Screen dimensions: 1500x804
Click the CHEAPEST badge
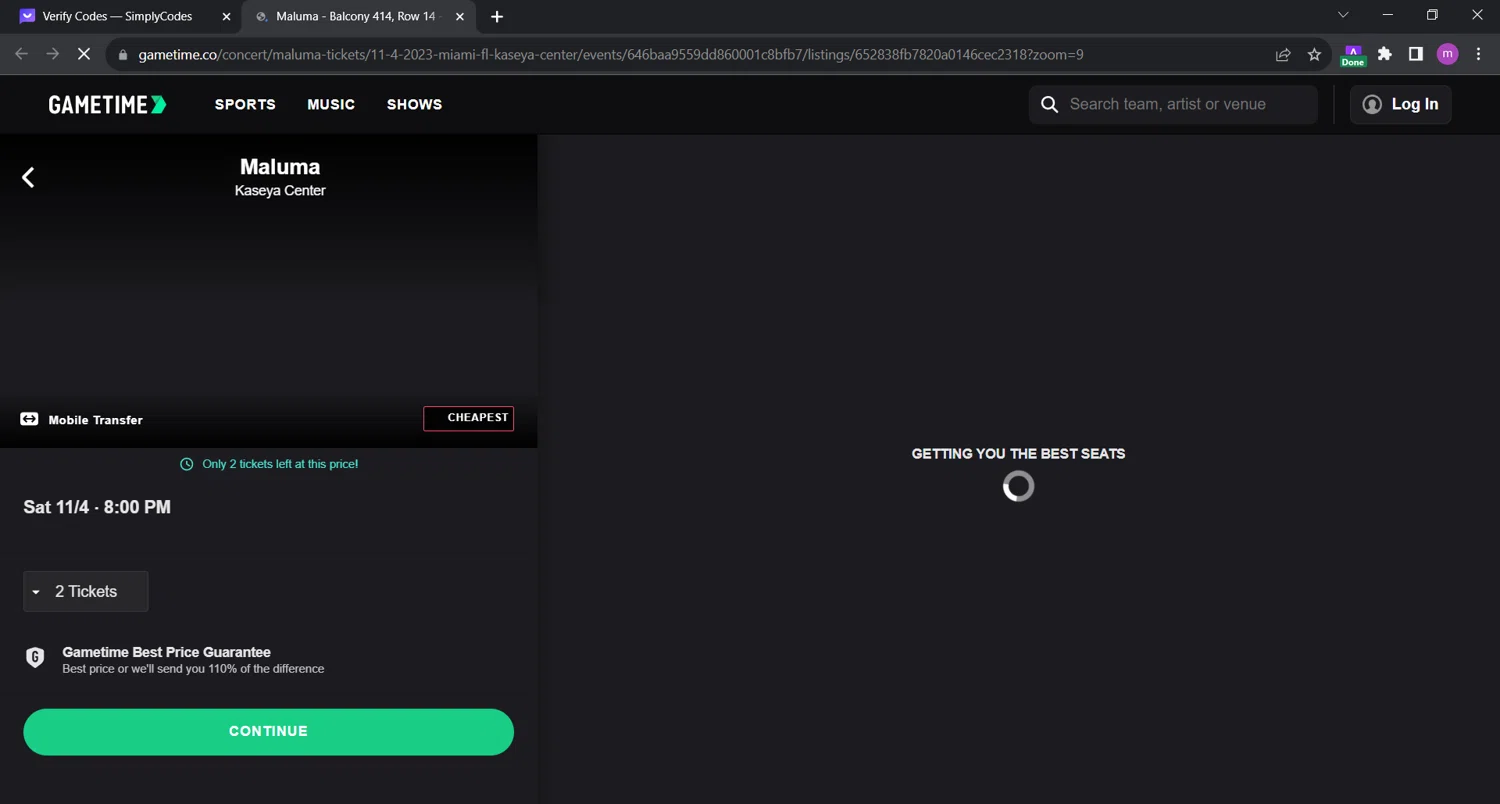468,418
